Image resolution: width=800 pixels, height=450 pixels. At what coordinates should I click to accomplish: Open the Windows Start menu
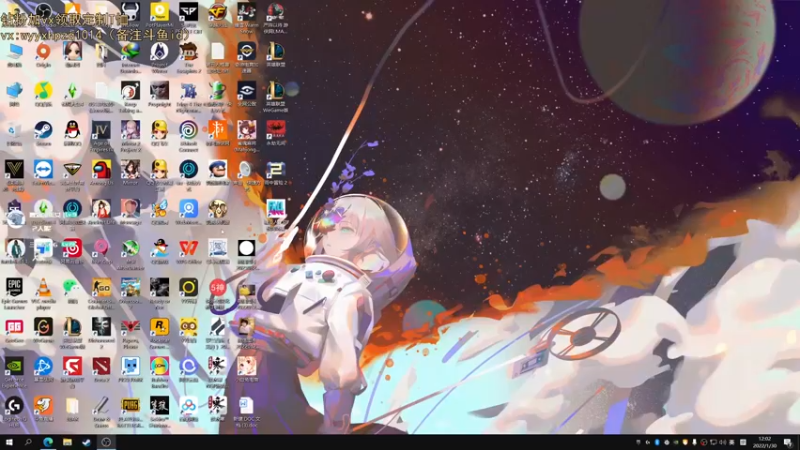click(x=9, y=442)
